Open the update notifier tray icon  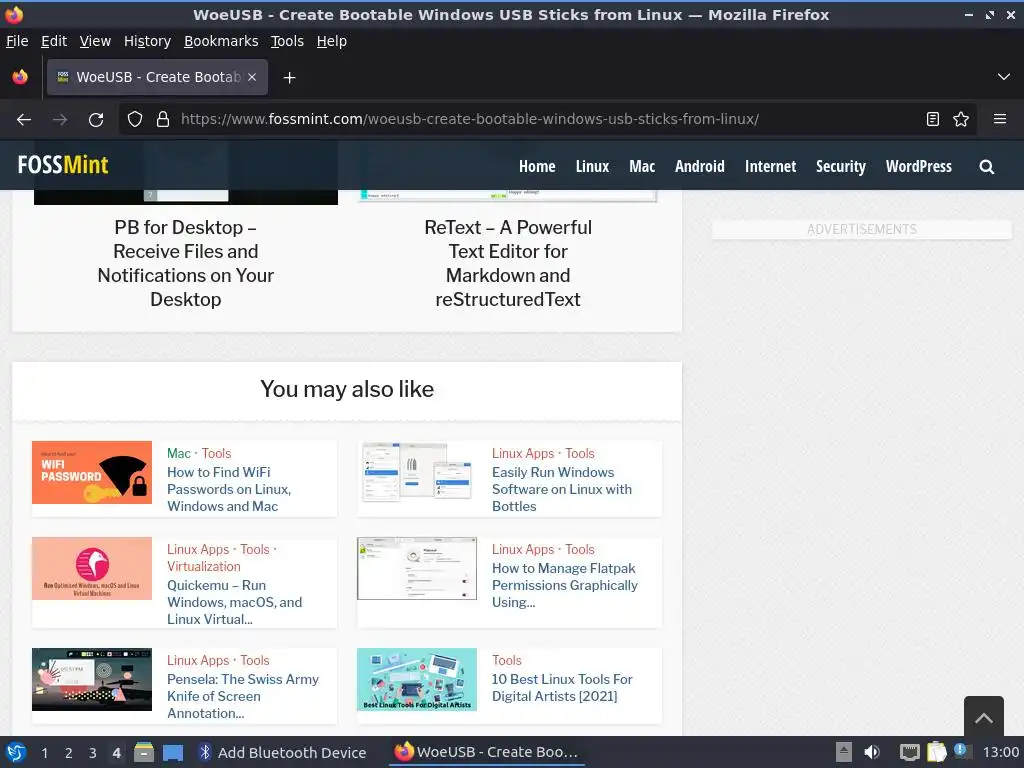pos(962,751)
